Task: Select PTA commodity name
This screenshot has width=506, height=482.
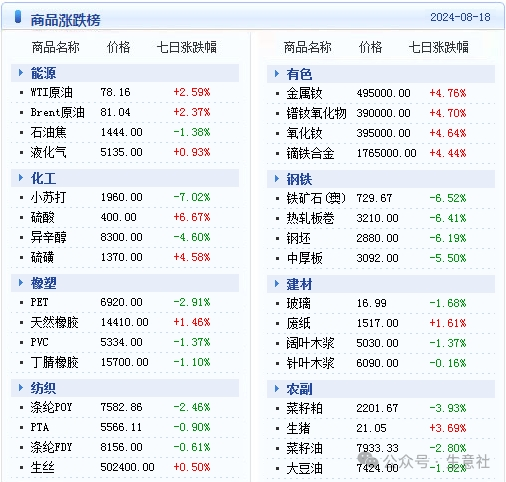Action: [40, 427]
